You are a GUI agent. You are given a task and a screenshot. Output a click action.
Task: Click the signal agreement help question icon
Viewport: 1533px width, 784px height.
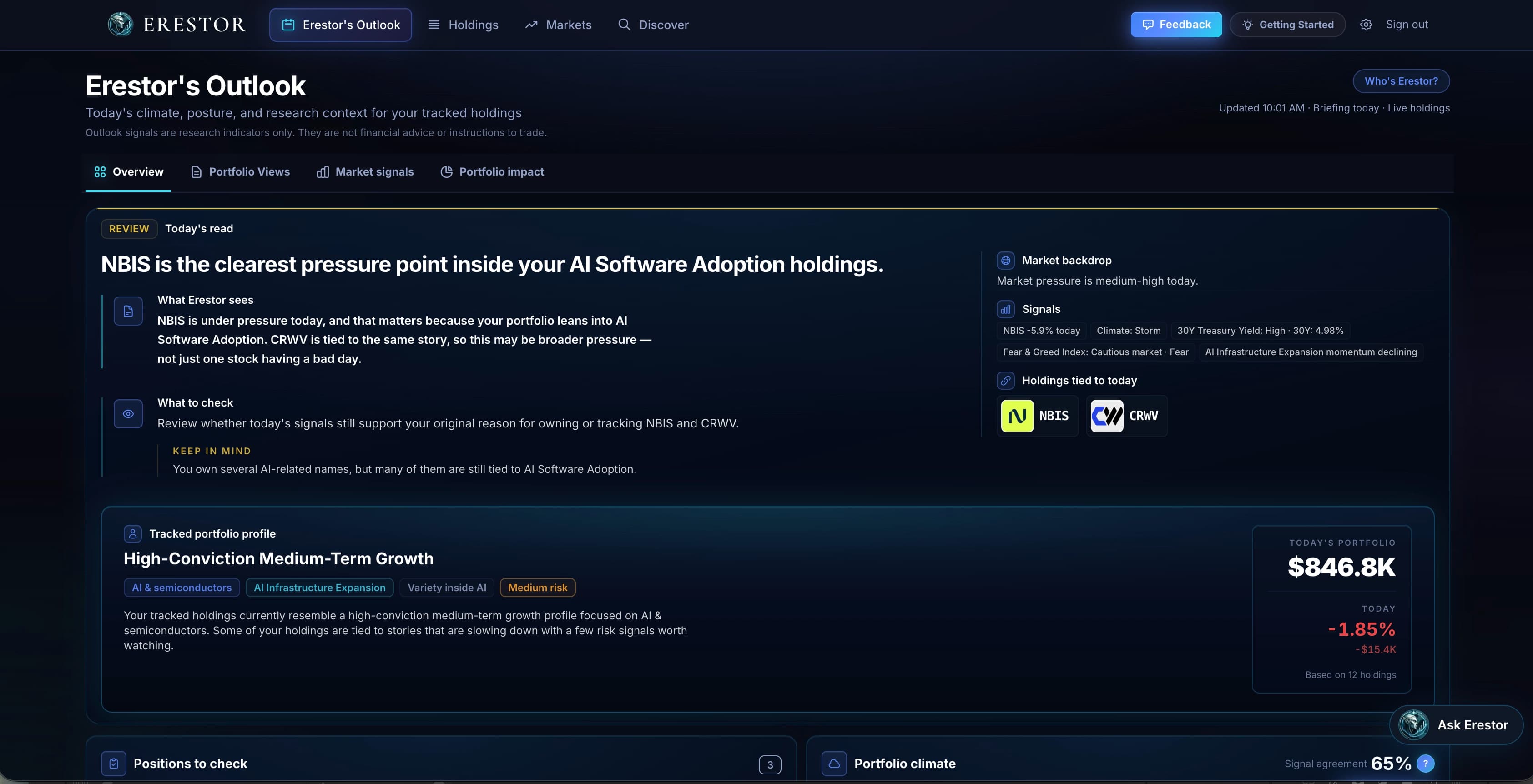tap(1425, 763)
